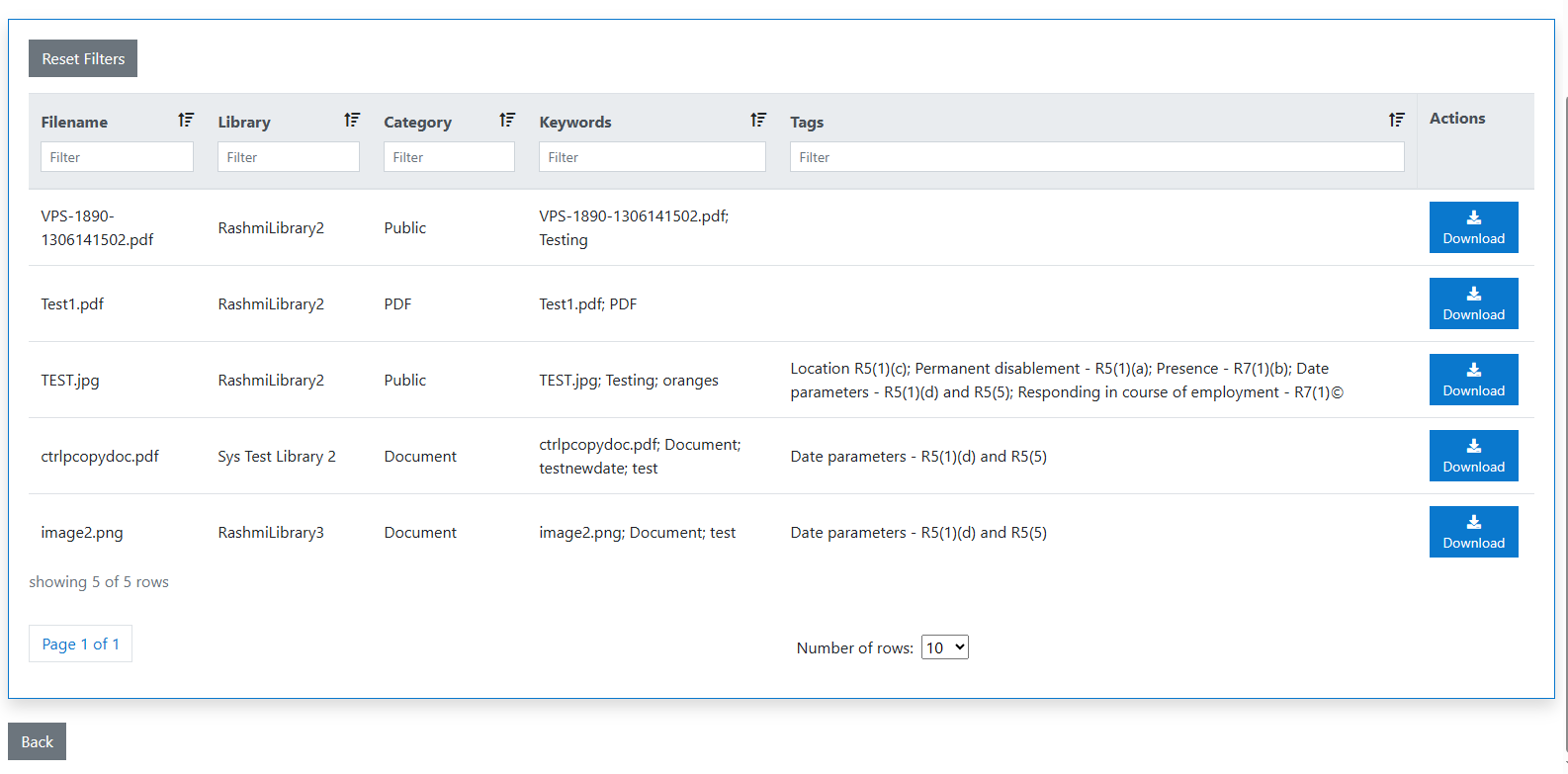Click the Tags column sort icon
The width and height of the screenshot is (1568, 774).
[1396, 121]
